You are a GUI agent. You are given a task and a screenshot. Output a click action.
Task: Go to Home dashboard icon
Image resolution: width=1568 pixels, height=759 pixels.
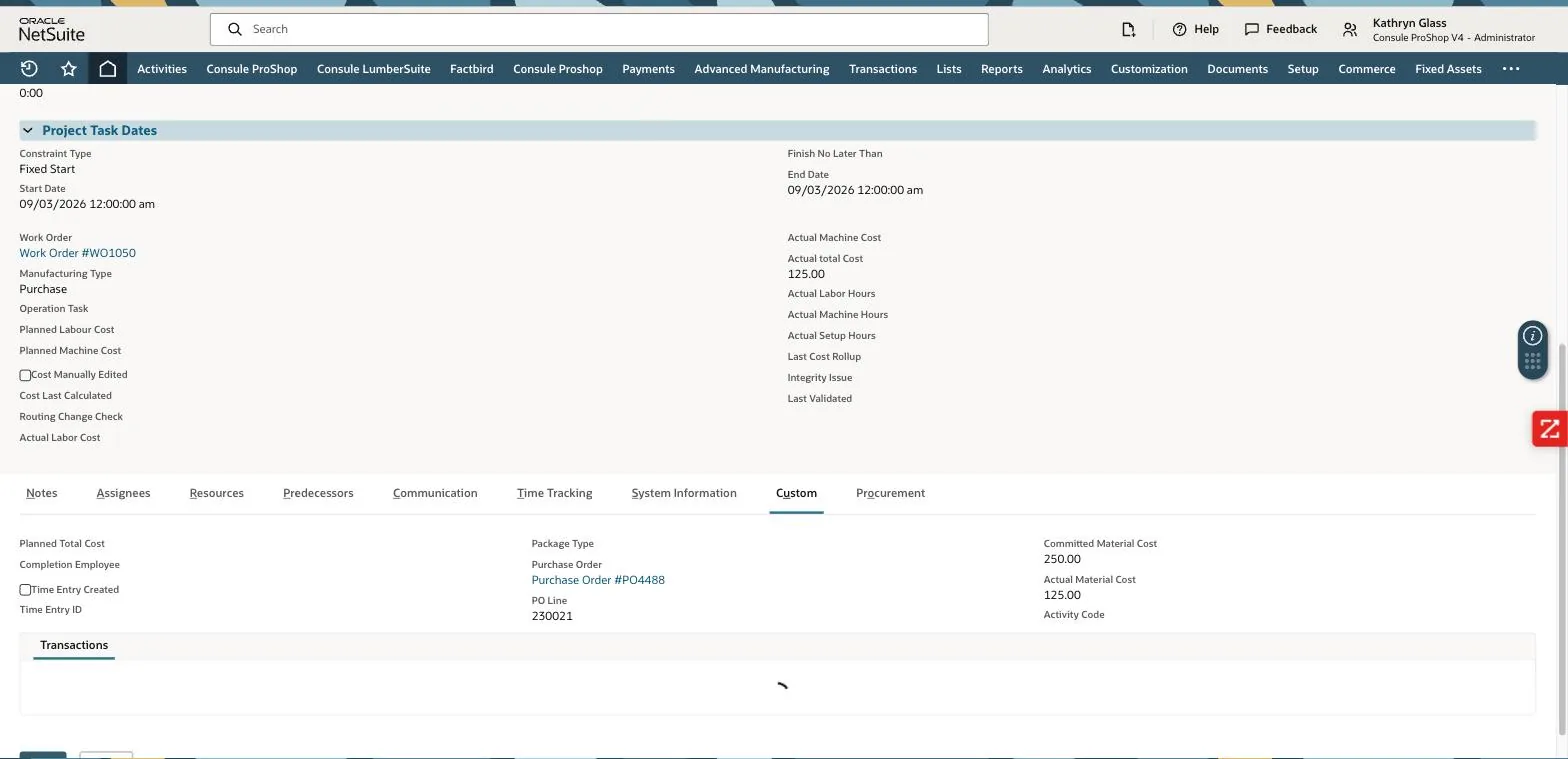107,69
